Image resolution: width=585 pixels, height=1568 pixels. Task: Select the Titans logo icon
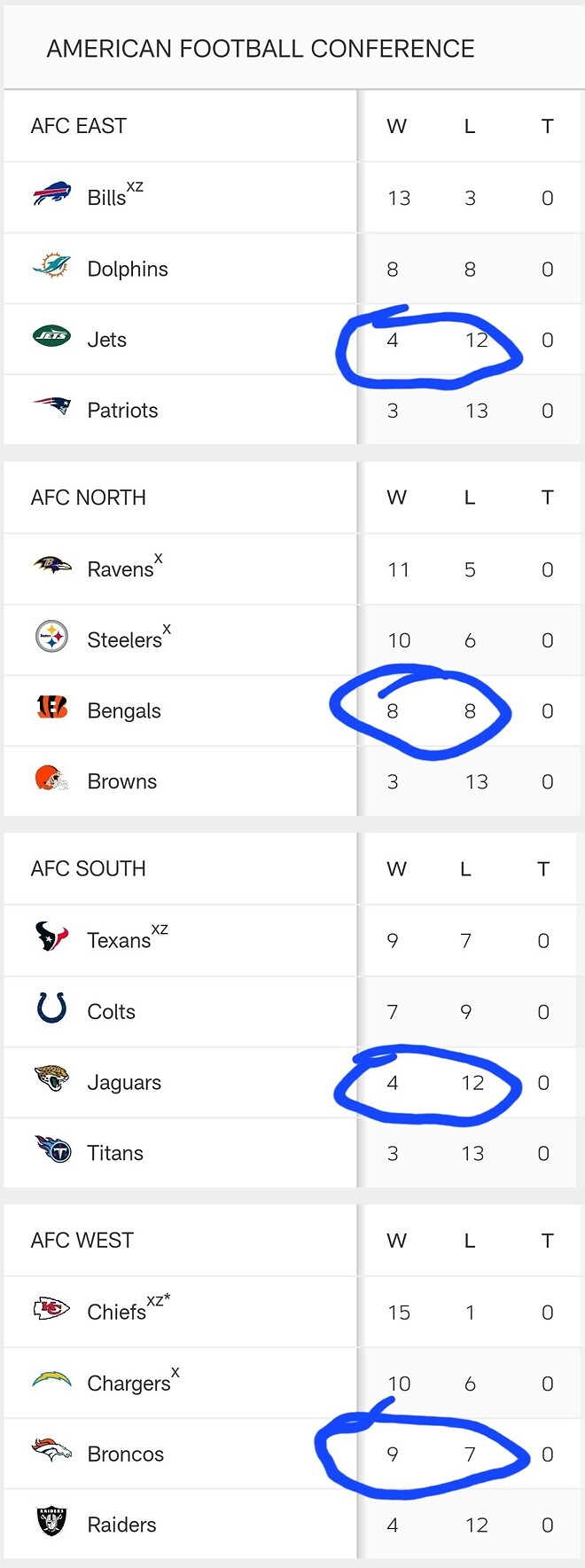51,1149
